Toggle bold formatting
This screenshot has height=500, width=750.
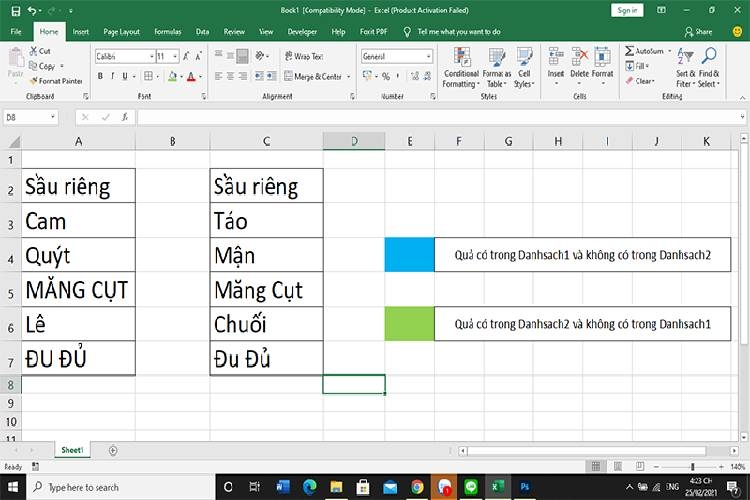coord(100,76)
